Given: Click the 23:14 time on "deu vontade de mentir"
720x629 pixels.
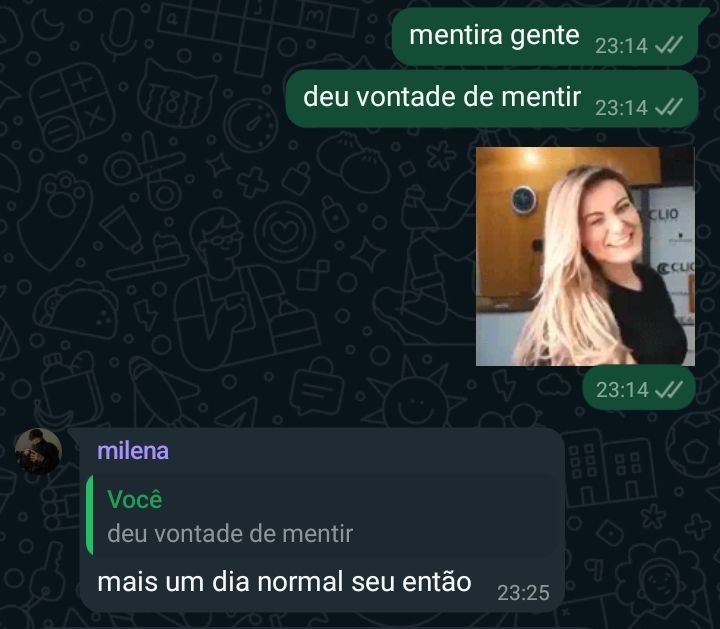Looking at the screenshot, I should [x=621, y=107].
